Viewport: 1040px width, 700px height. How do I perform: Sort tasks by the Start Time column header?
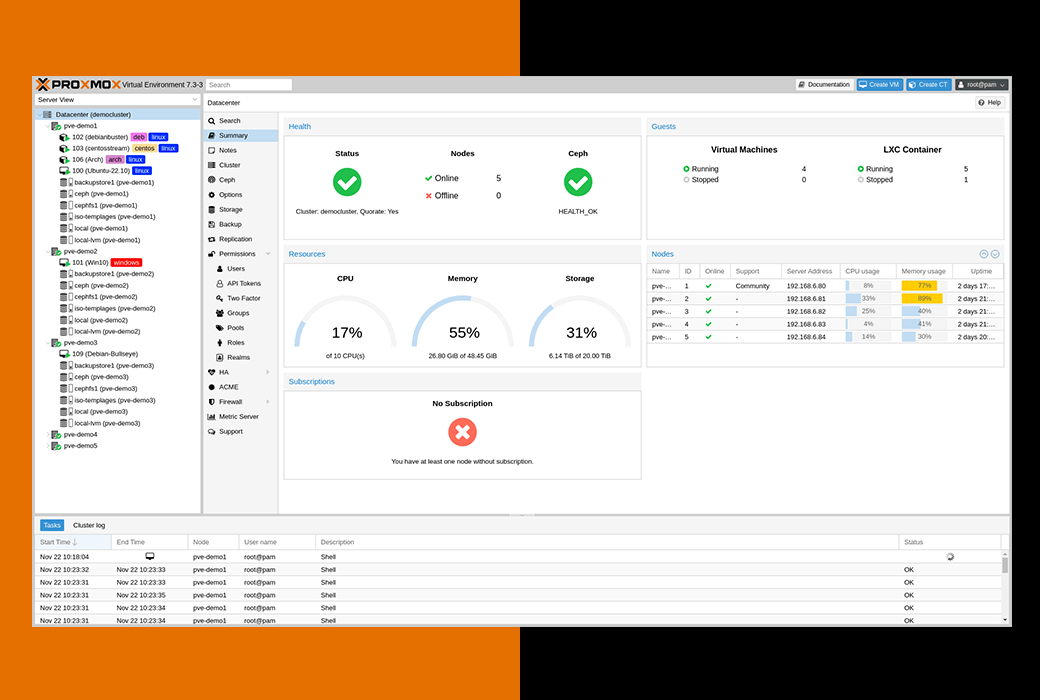74,542
